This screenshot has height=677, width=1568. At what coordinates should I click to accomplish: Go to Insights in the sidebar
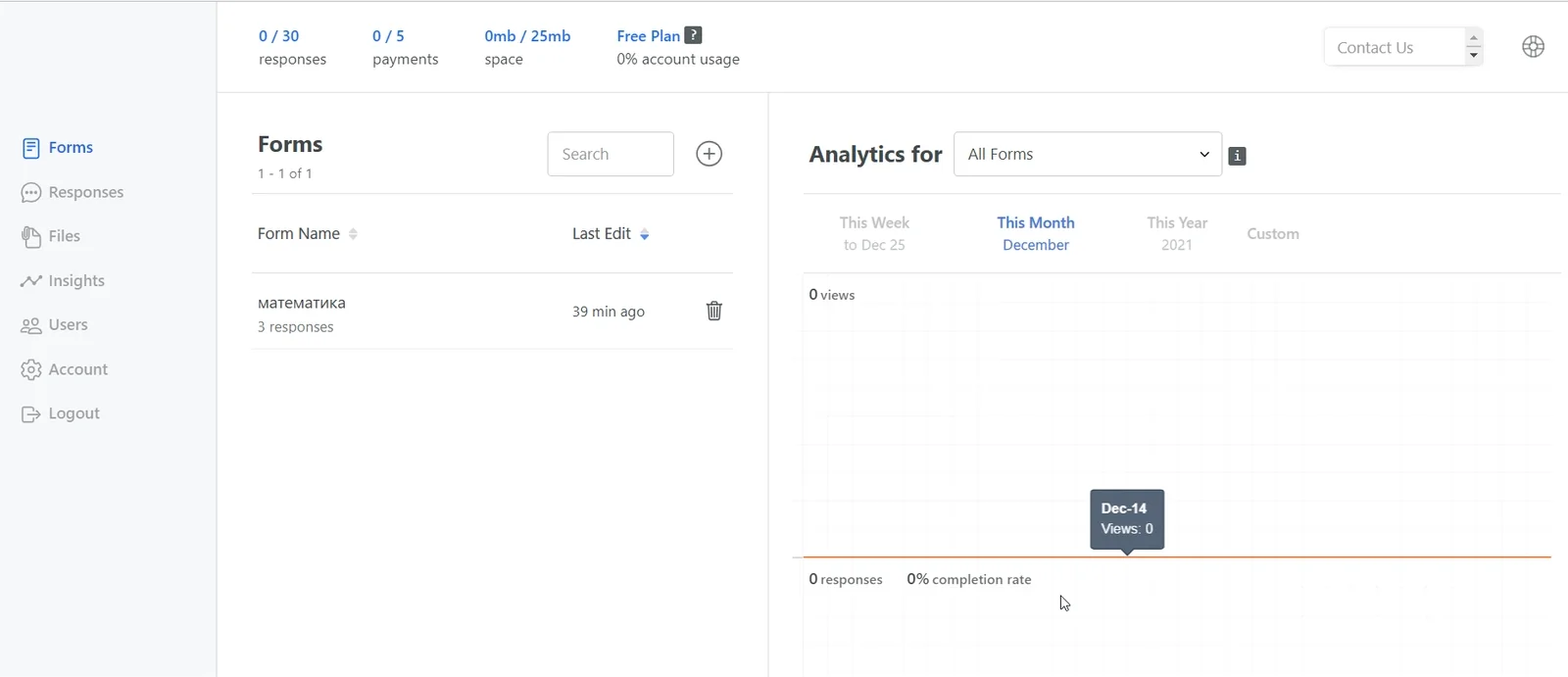[63, 280]
